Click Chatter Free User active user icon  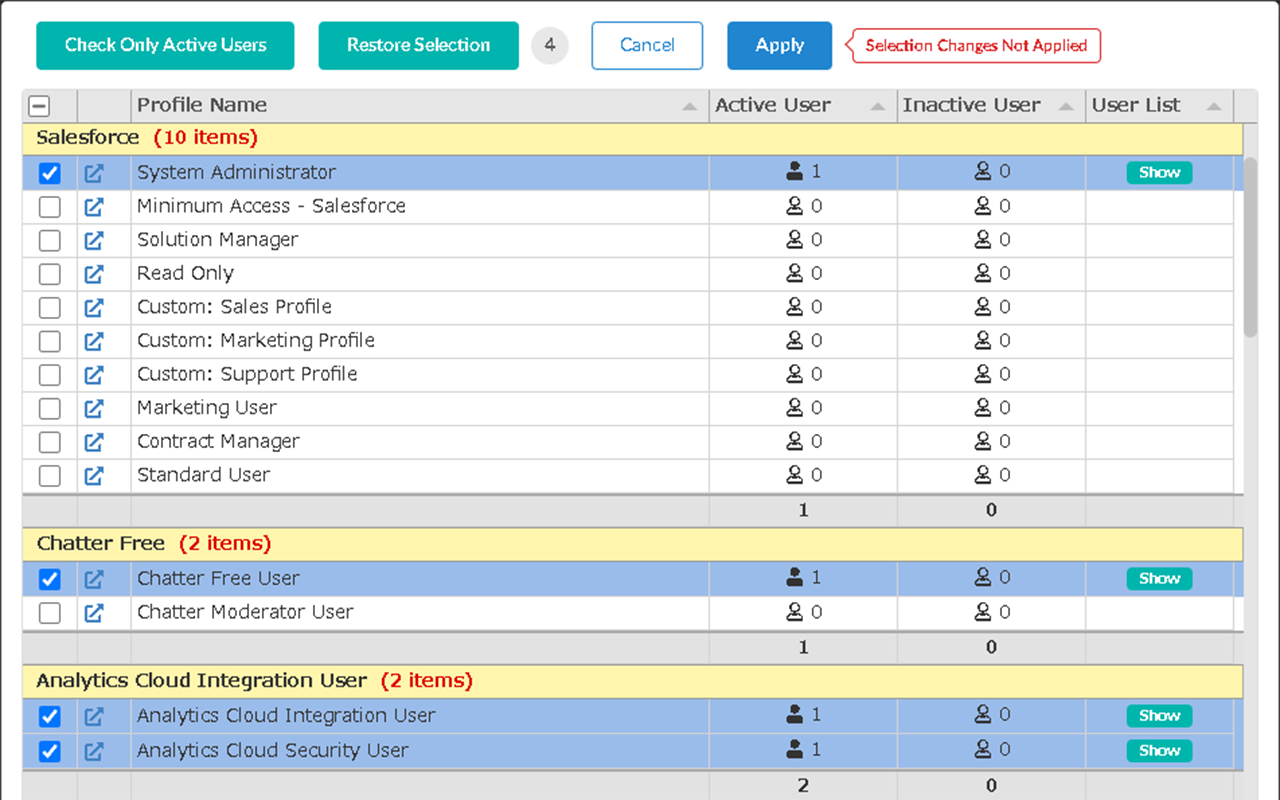point(794,577)
